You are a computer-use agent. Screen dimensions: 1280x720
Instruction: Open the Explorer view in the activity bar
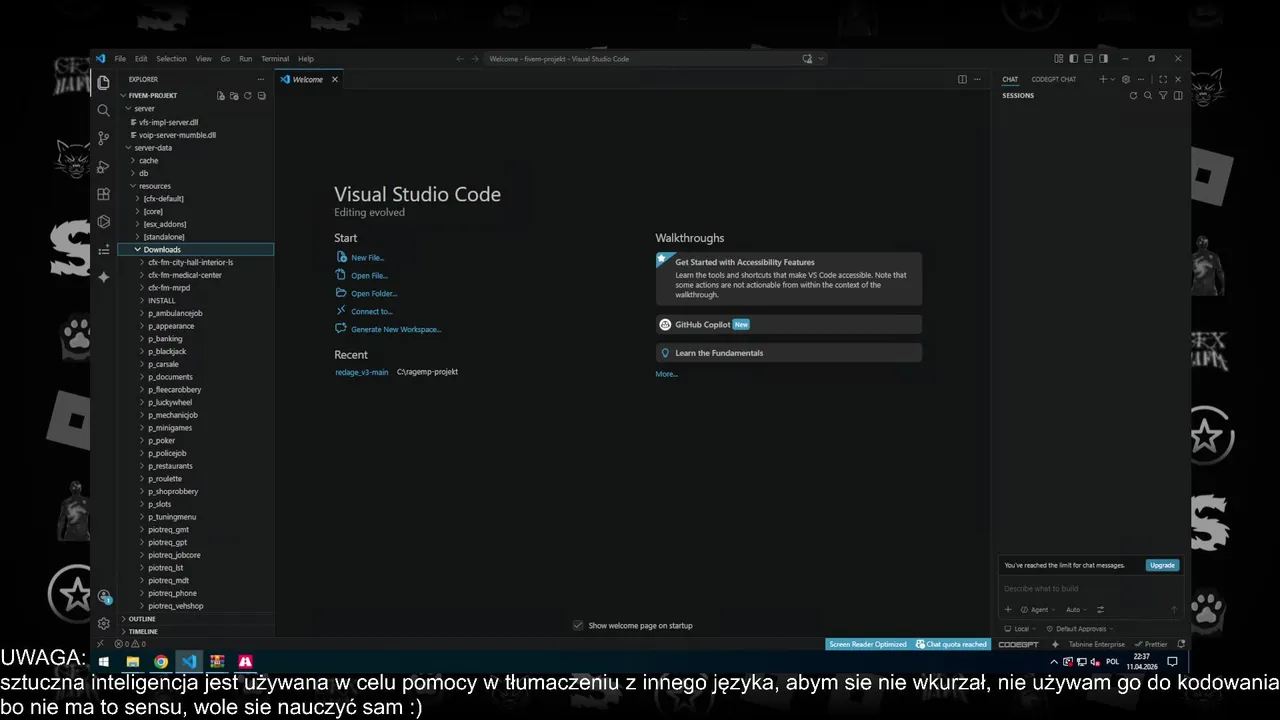point(103,83)
